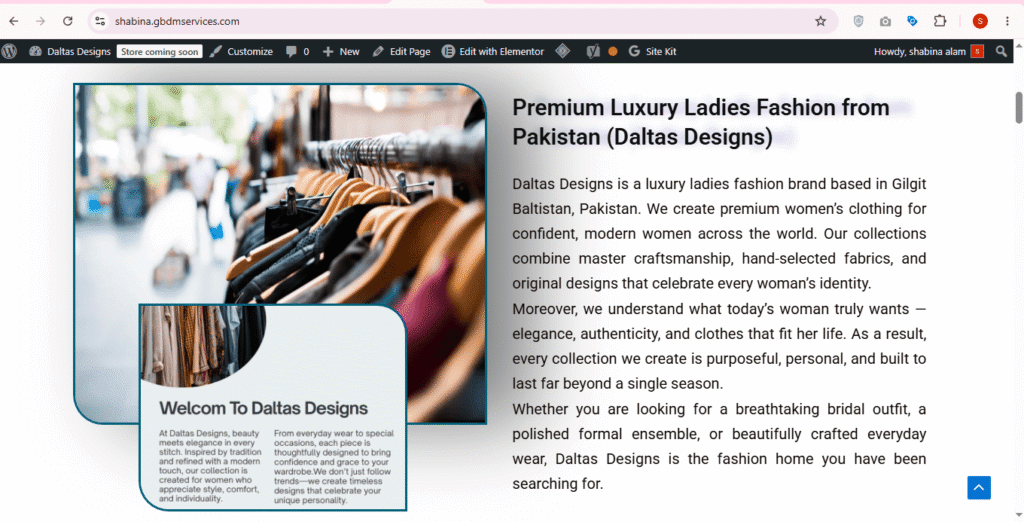Click the Welcom To Daltas Designs heading

(263, 408)
